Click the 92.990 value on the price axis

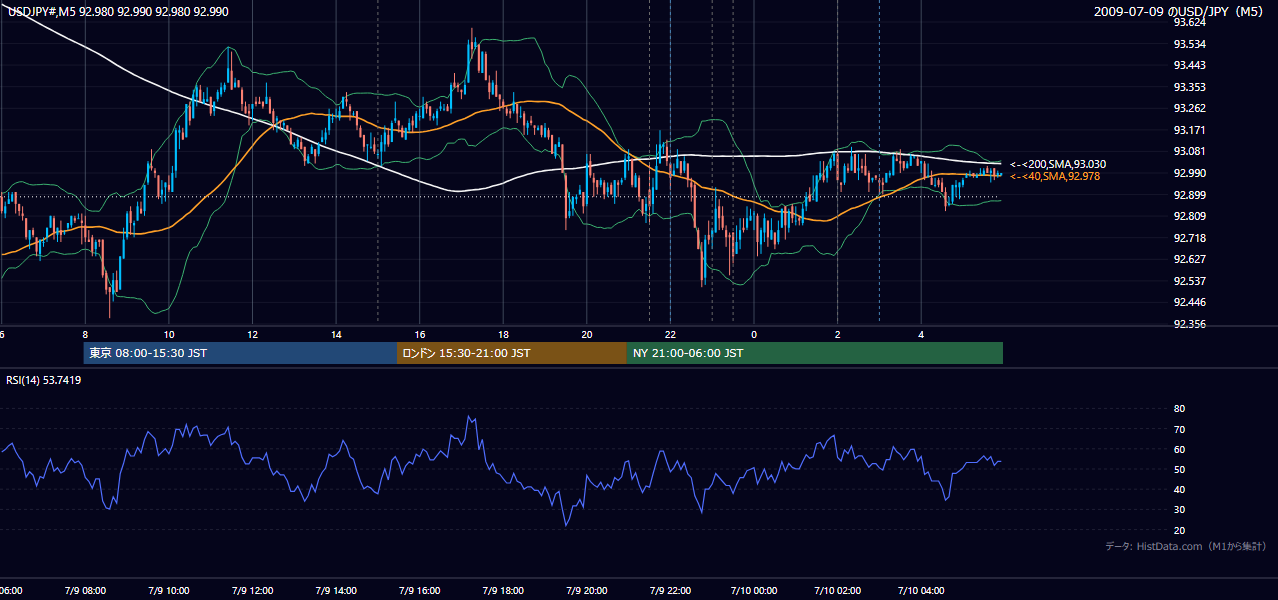[x=1189, y=173]
